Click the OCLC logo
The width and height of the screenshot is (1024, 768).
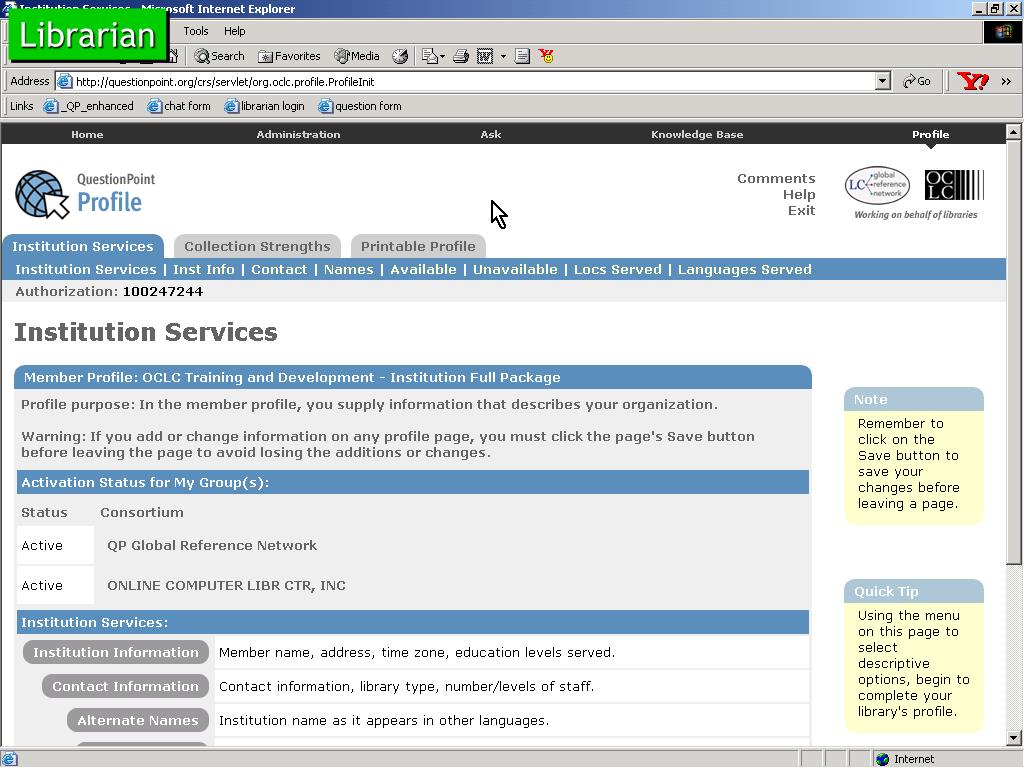click(x=954, y=185)
